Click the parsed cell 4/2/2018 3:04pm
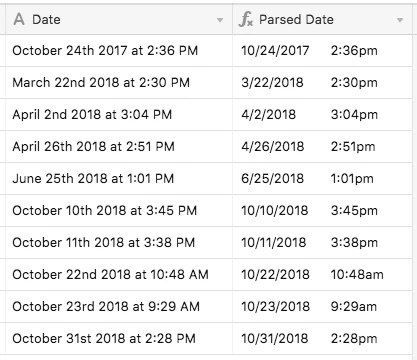This screenshot has width=417, height=360. tap(322, 115)
